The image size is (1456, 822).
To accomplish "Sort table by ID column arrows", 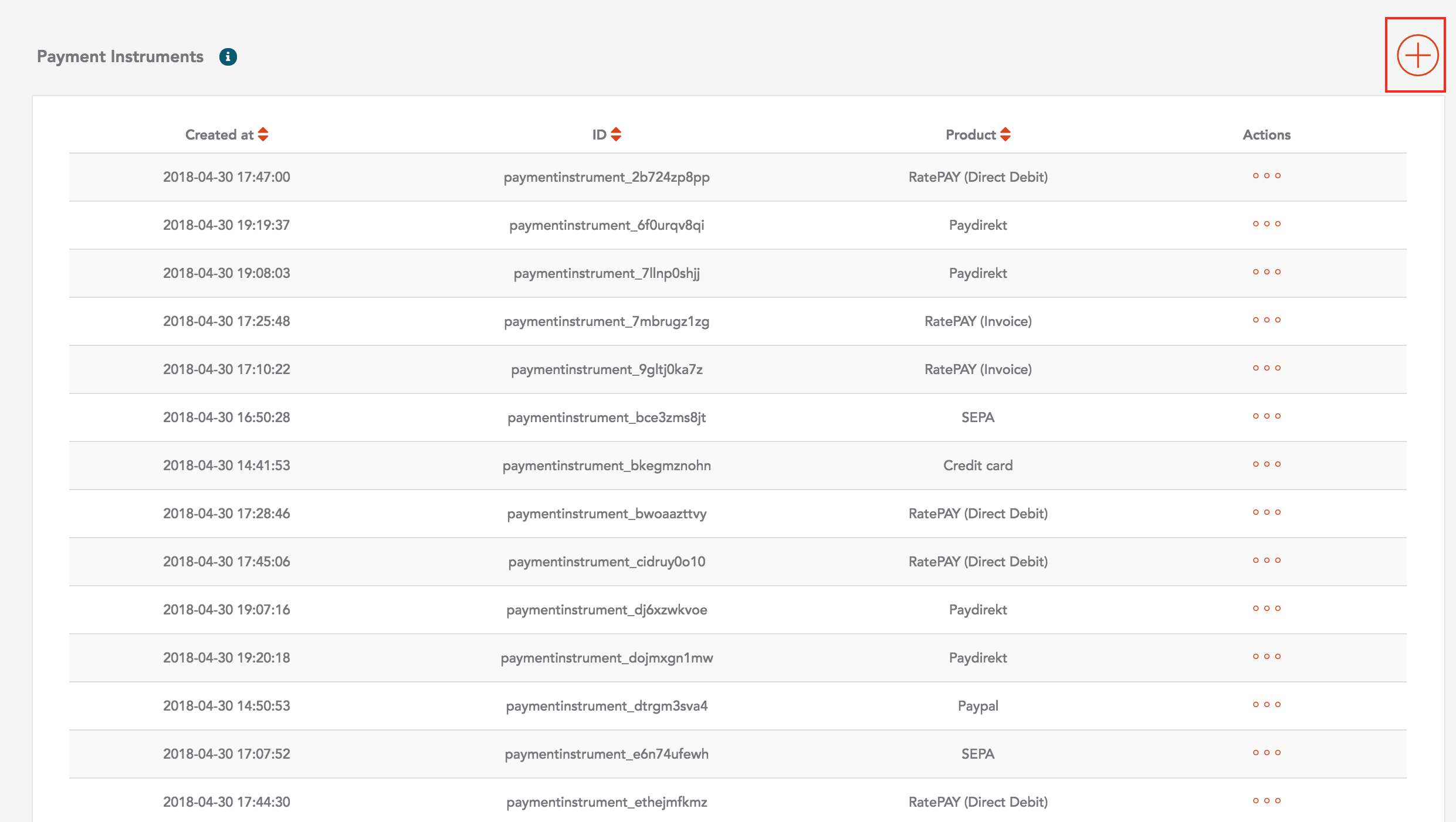I will point(615,135).
